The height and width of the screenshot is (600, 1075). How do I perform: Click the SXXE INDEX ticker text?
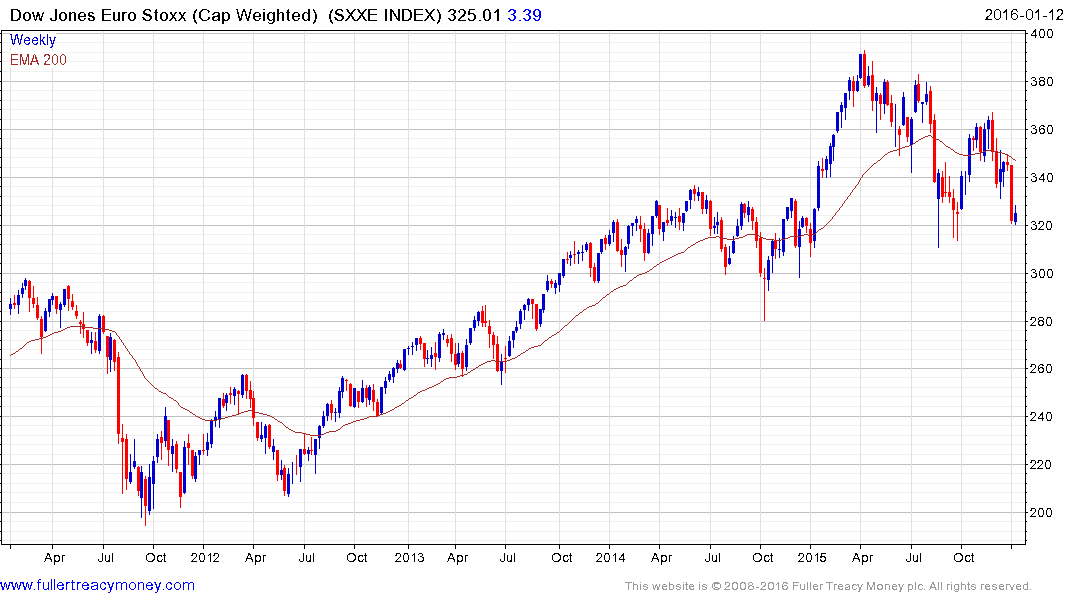[x=385, y=15]
